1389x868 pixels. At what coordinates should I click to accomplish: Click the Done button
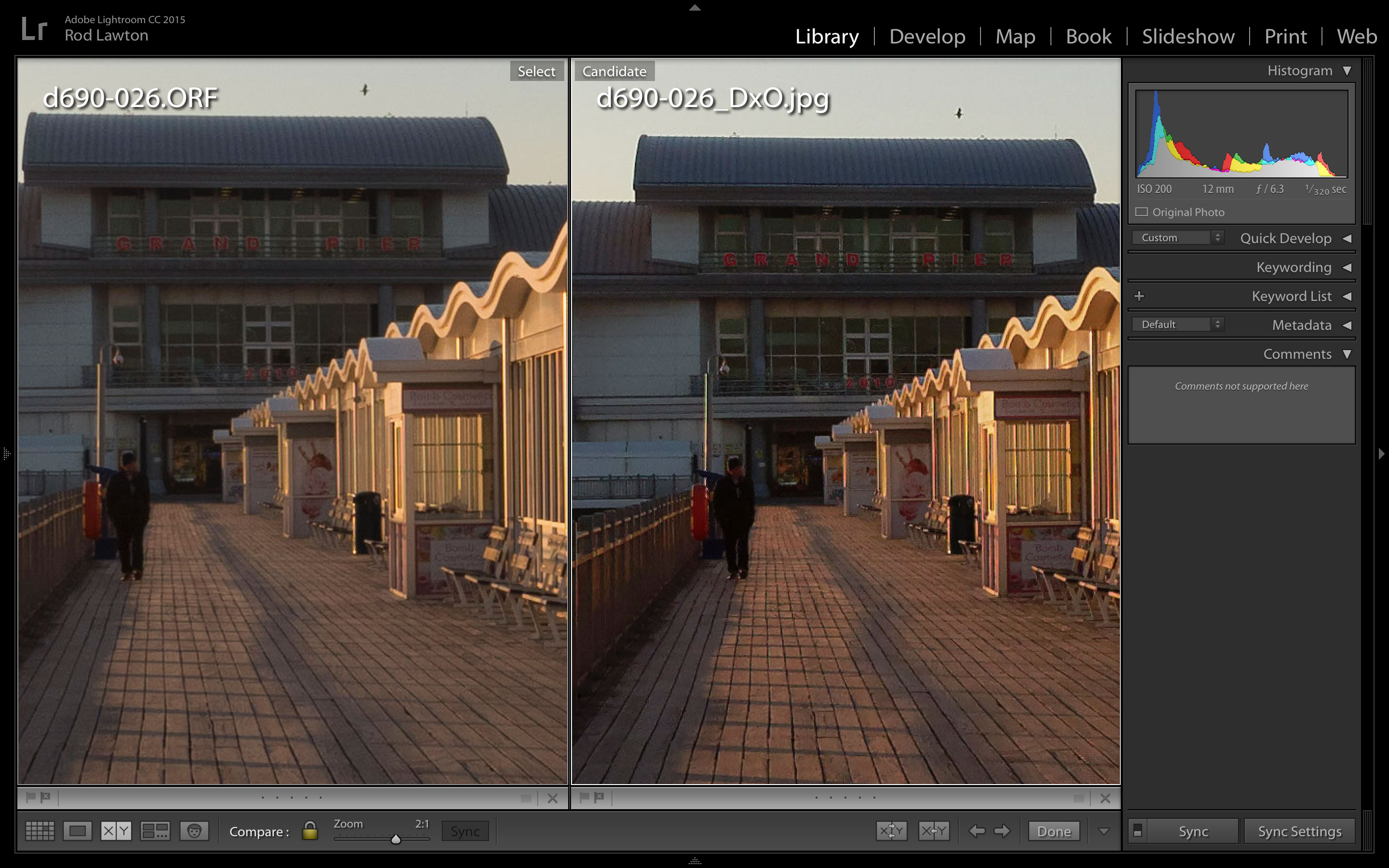click(x=1053, y=831)
